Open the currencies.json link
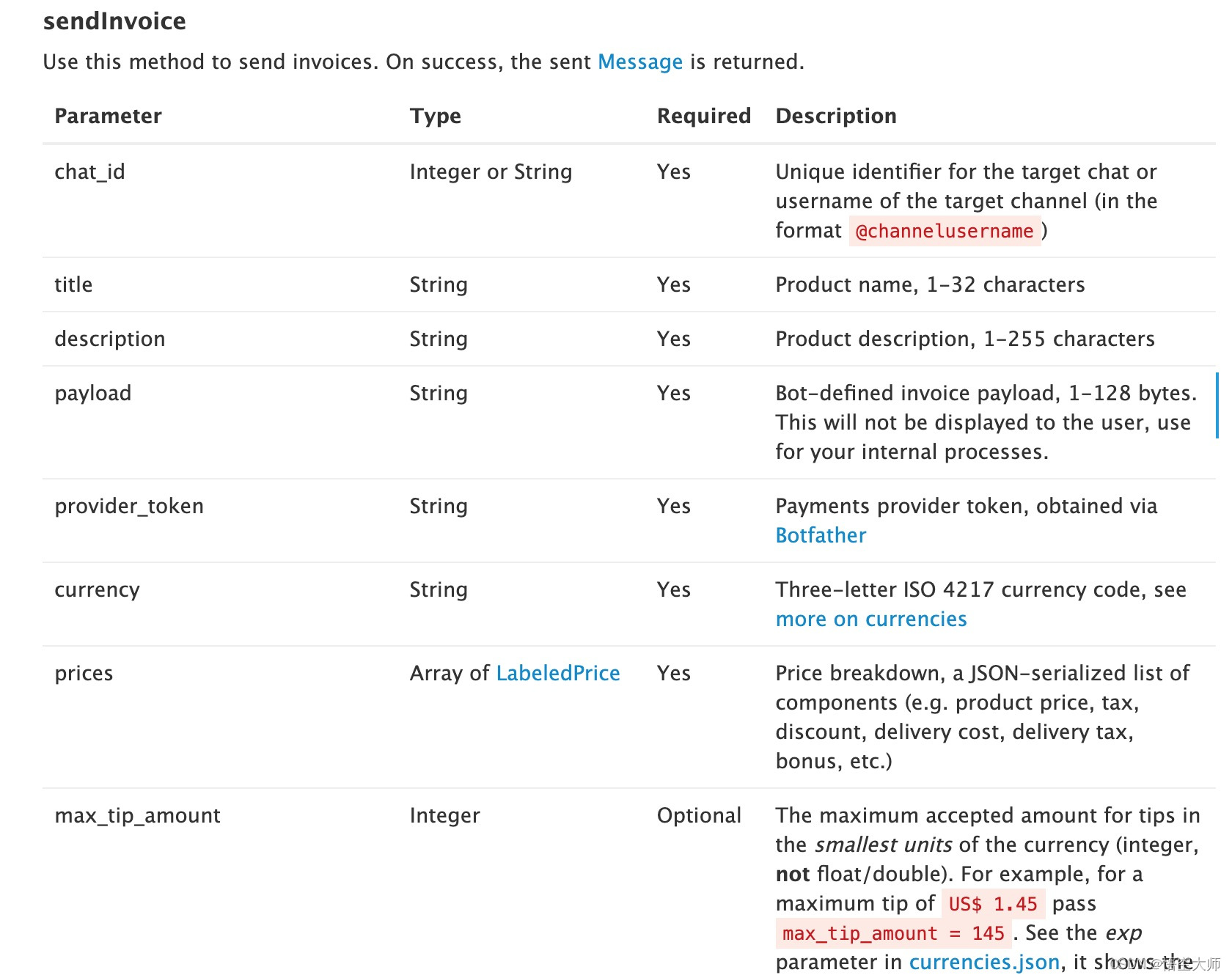The image size is (1232, 978). (x=984, y=962)
